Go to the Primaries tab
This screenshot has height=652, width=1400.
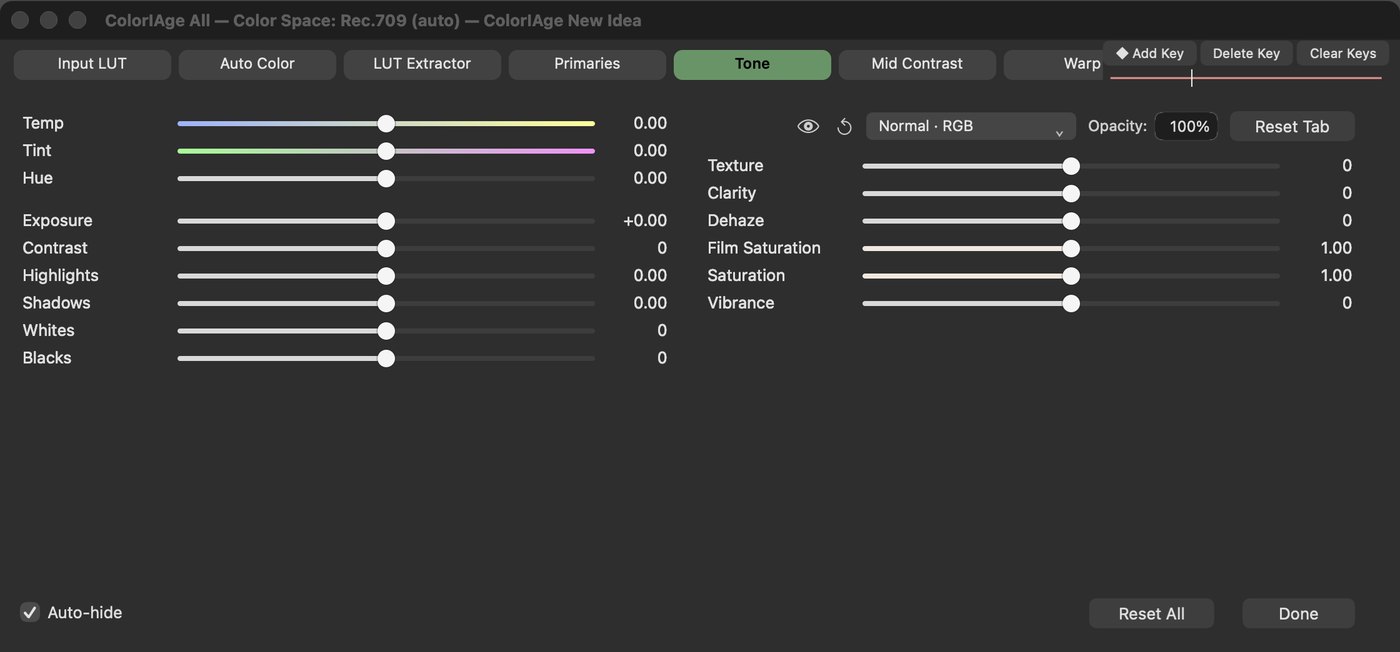point(587,64)
